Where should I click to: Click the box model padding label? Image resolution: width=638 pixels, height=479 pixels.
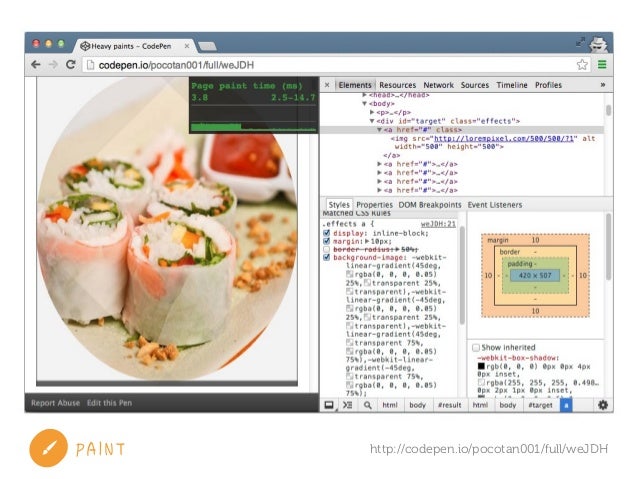click(520, 264)
